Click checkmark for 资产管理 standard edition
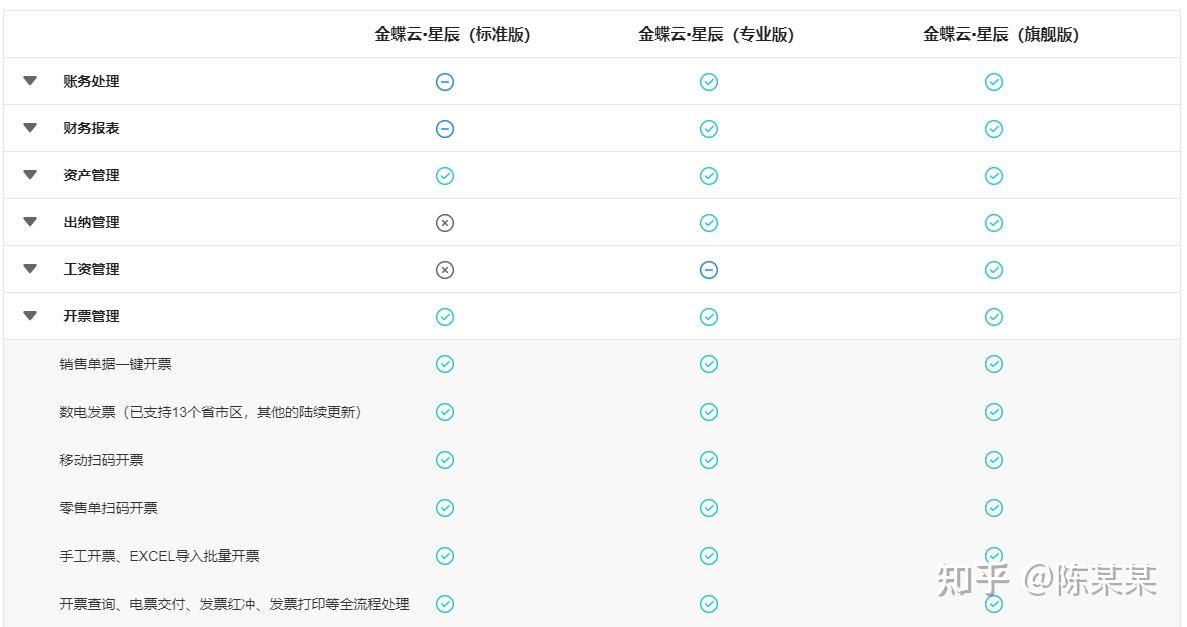Image resolution: width=1187 pixels, height=627 pixels. click(445, 176)
